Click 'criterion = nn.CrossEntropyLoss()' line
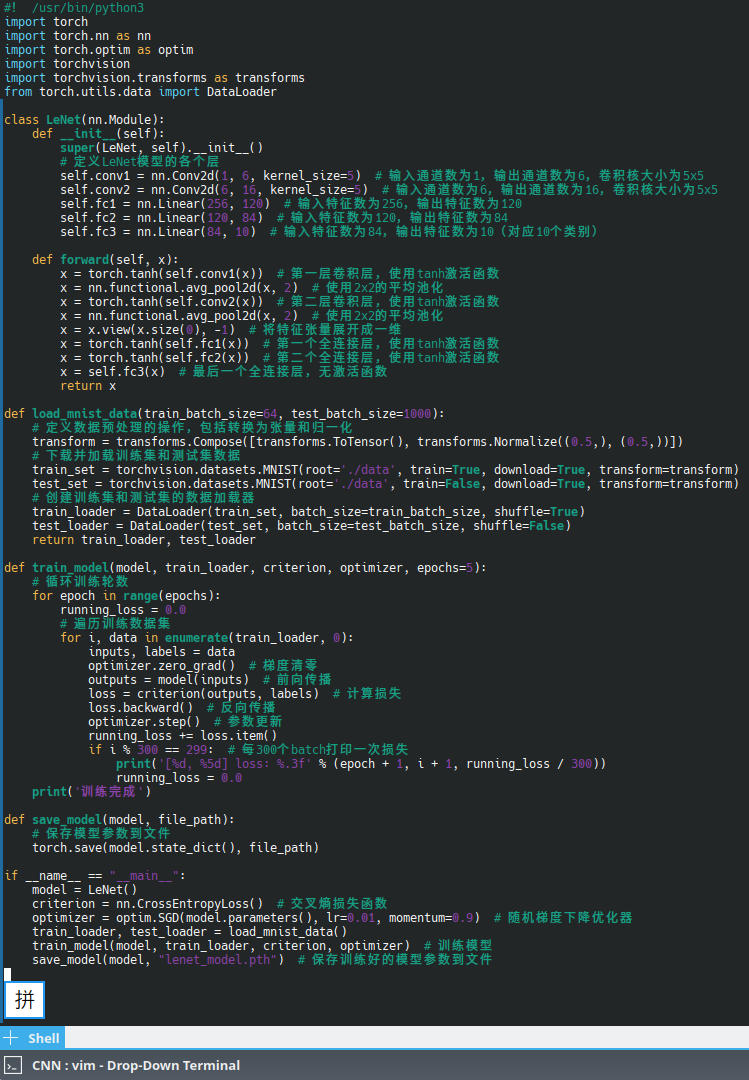Screen dimensions: 749x1080 (210, 904)
